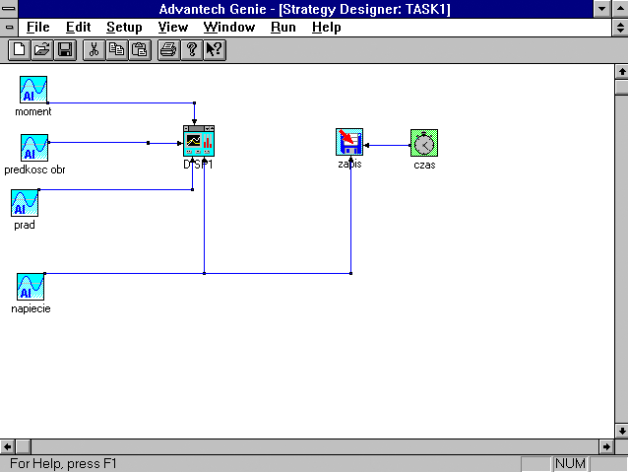This screenshot has height=472, width=629.
Task: Select the 'moment' analog input block
Action: tap(34, 90)
